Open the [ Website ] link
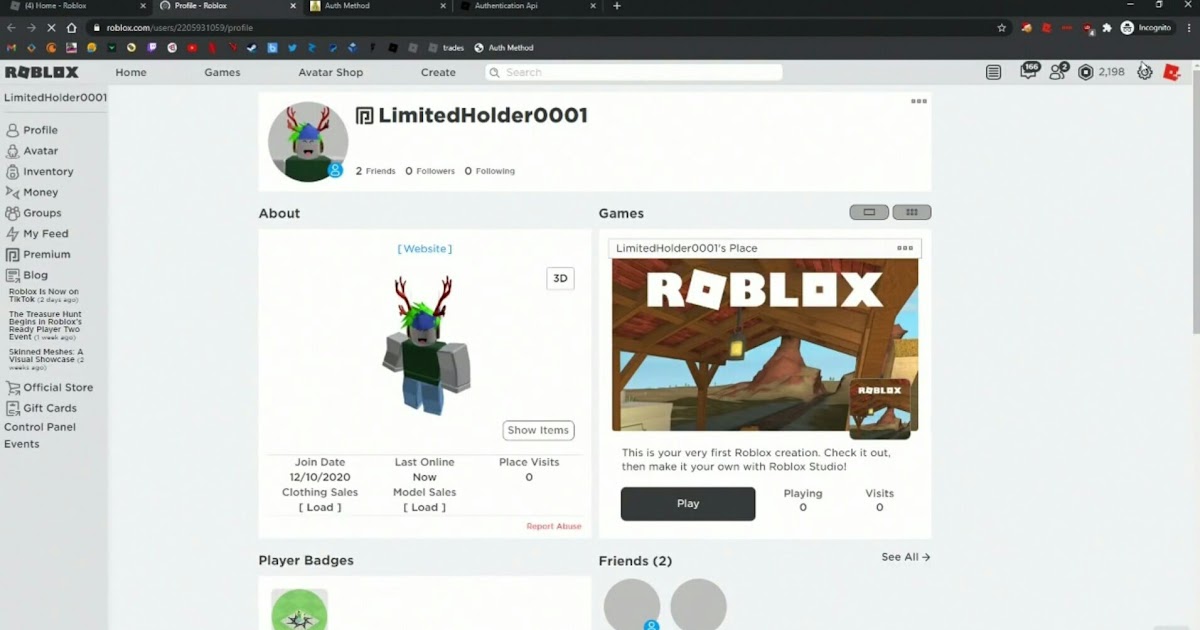This screenshot has width=1200, height=630. [425, 249]
